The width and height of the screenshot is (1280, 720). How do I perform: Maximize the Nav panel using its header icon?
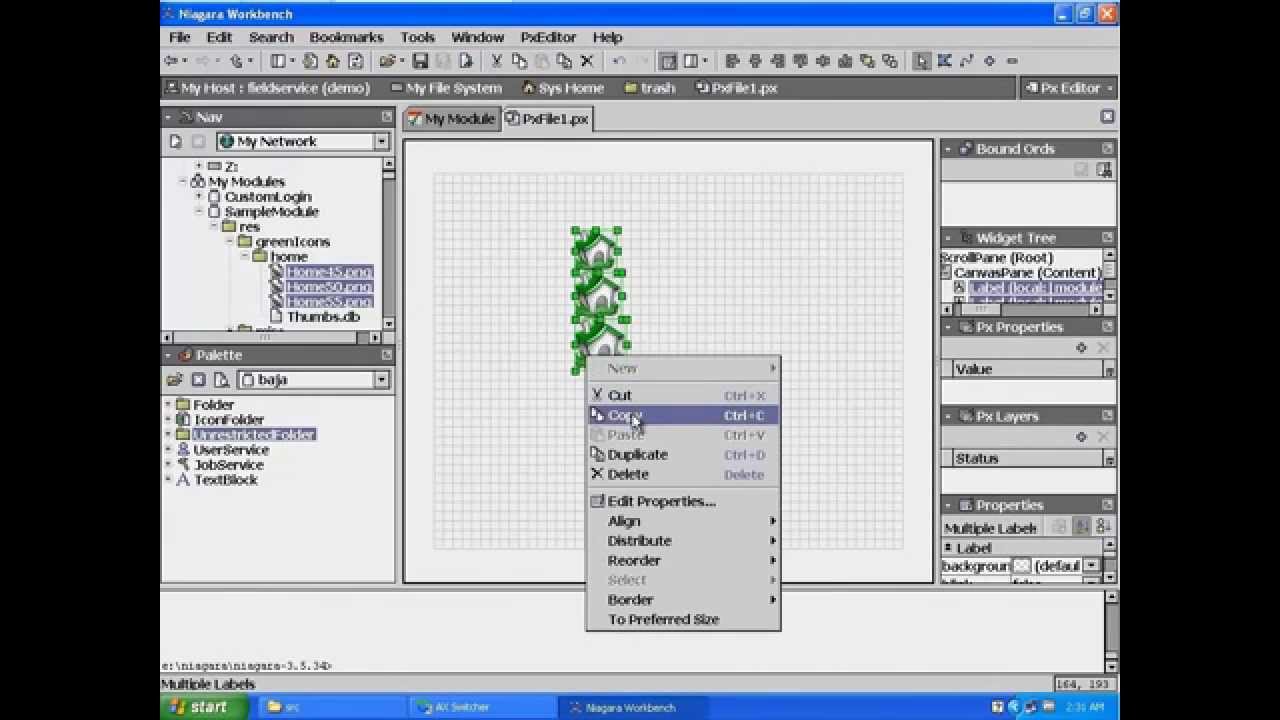pos(387,117)
